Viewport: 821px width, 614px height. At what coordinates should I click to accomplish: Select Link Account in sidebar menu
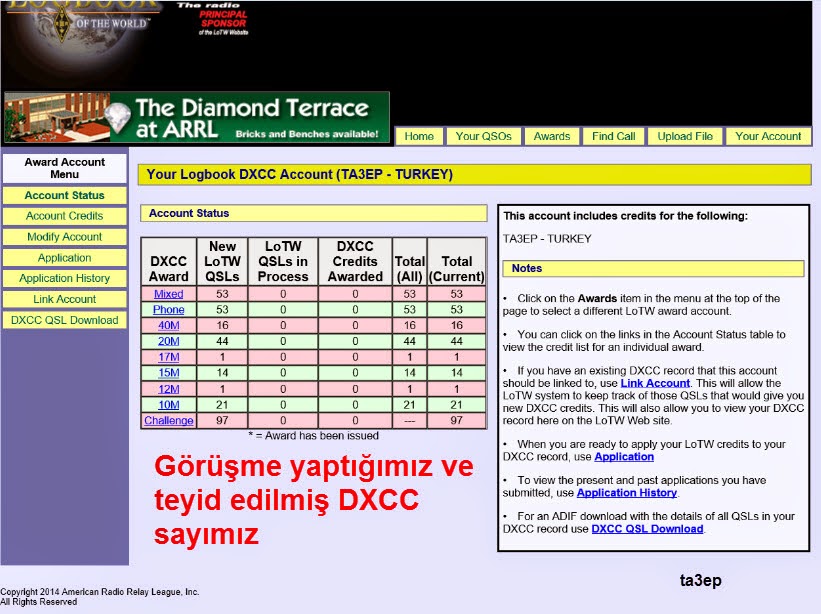(x=64, y=299)
